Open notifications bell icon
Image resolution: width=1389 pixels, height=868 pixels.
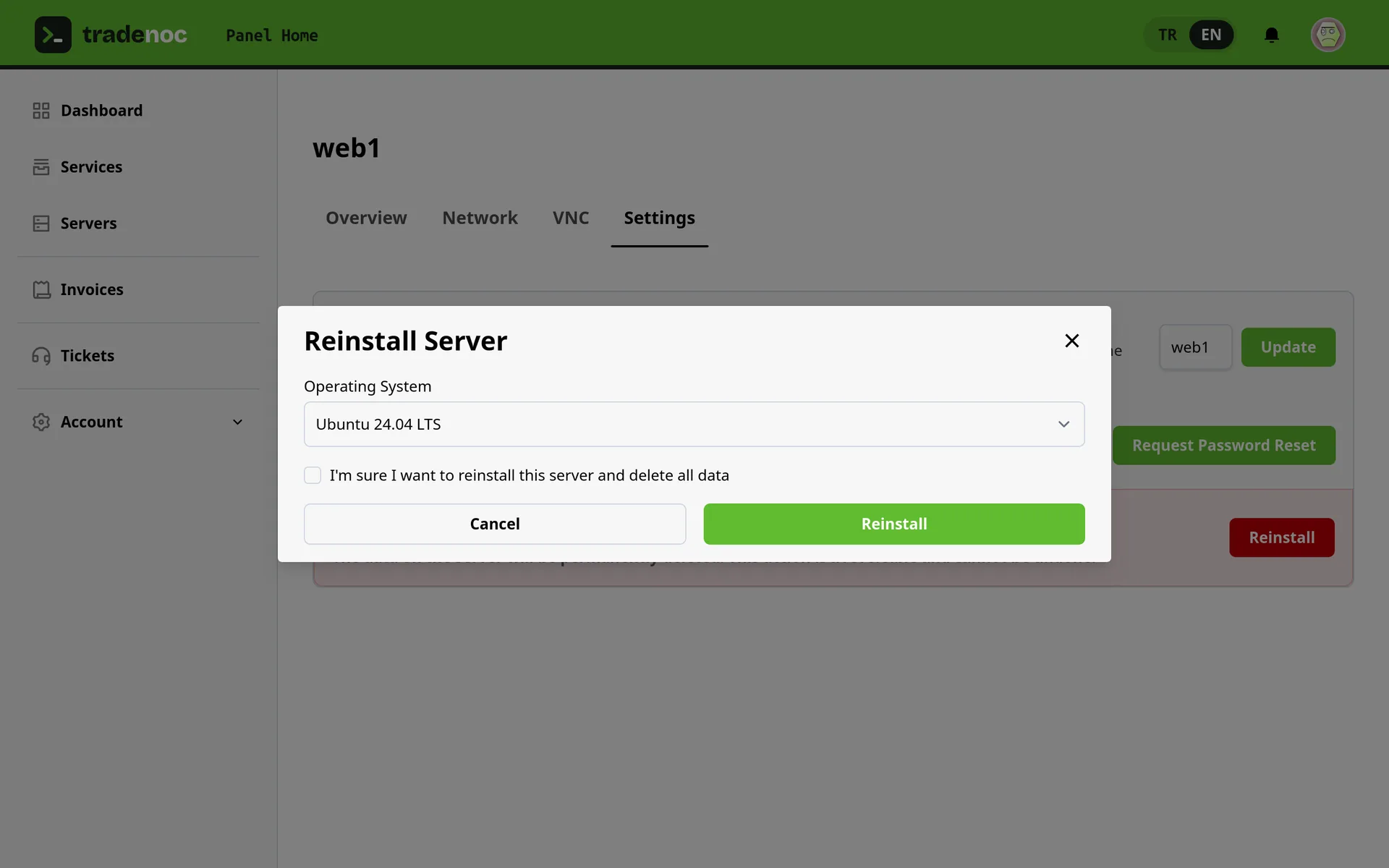[x=1272, y=35]
